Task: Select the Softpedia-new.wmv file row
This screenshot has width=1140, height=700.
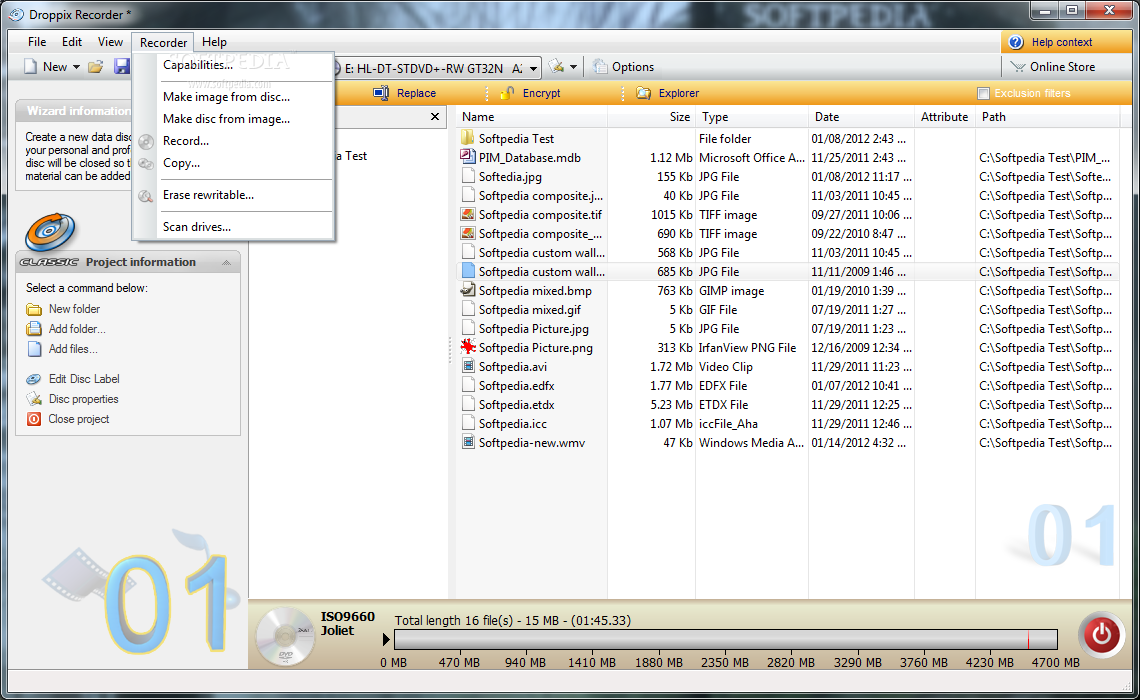Action: [x=787, y=443]
